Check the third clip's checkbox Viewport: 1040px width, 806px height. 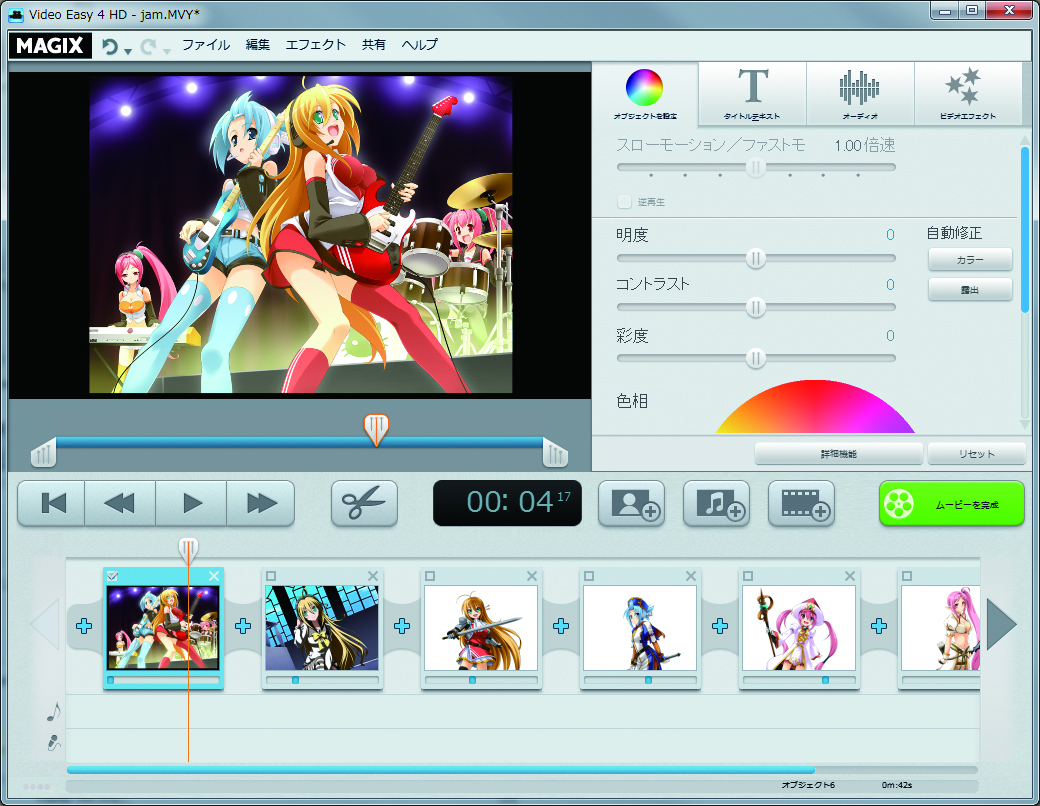[x=430, y=576]
